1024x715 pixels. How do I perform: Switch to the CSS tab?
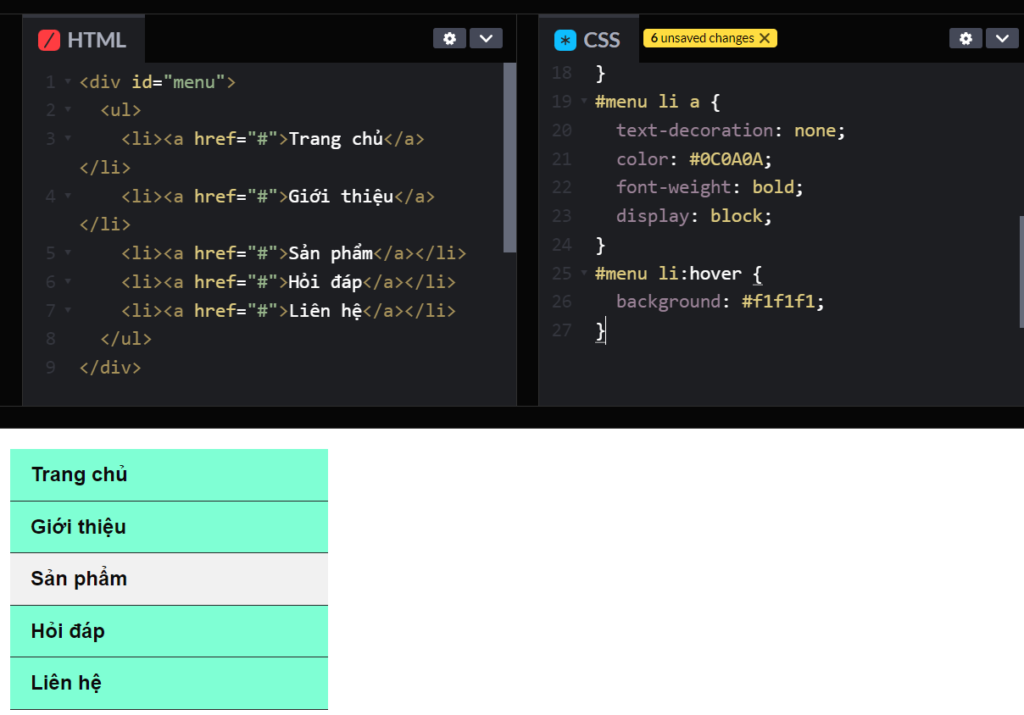point(600,40)
